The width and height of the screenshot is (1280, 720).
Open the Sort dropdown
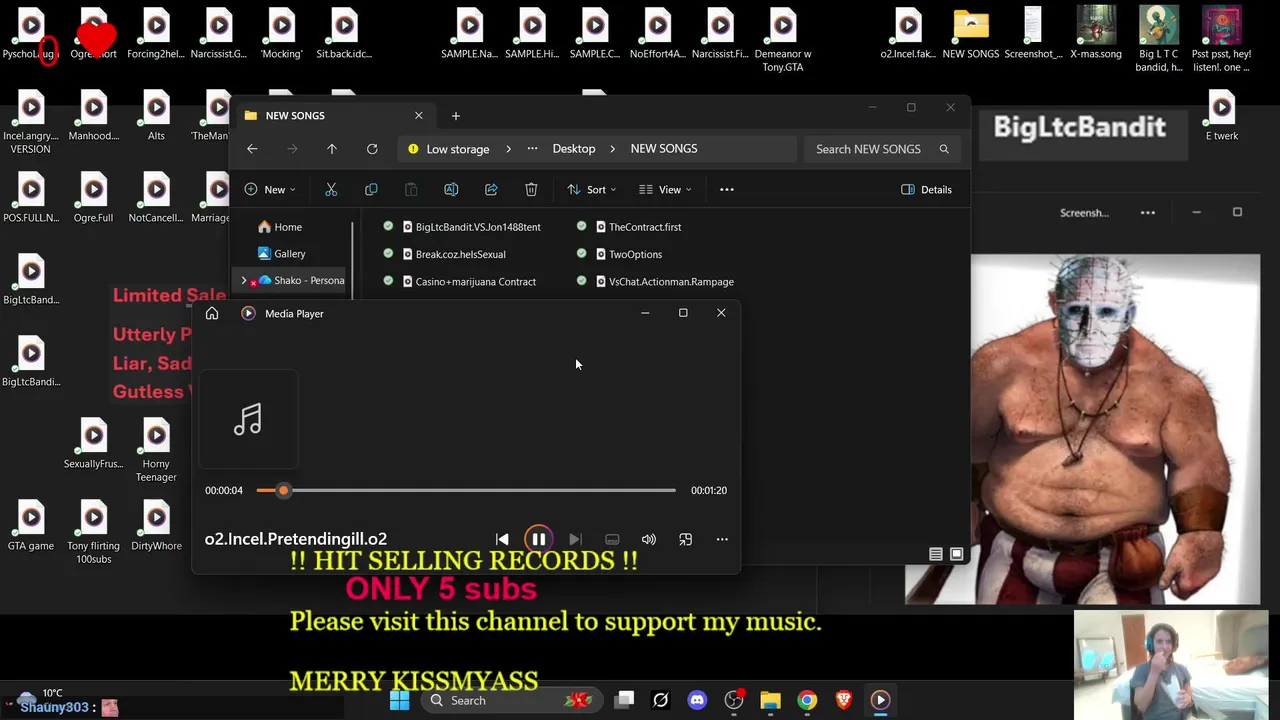[591, 189]
